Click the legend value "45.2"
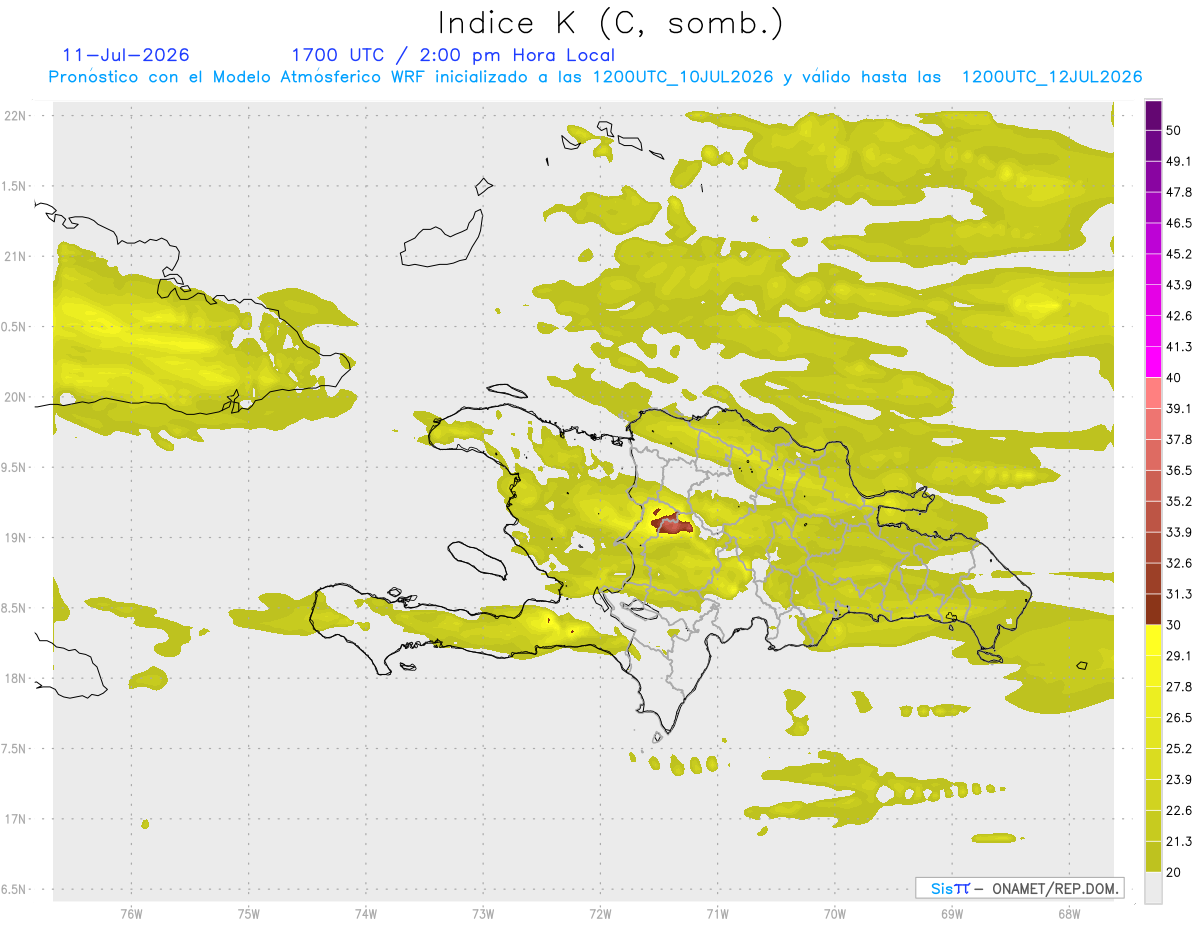The height and width of the screenshot is (927, 1200). [1179, 254]
